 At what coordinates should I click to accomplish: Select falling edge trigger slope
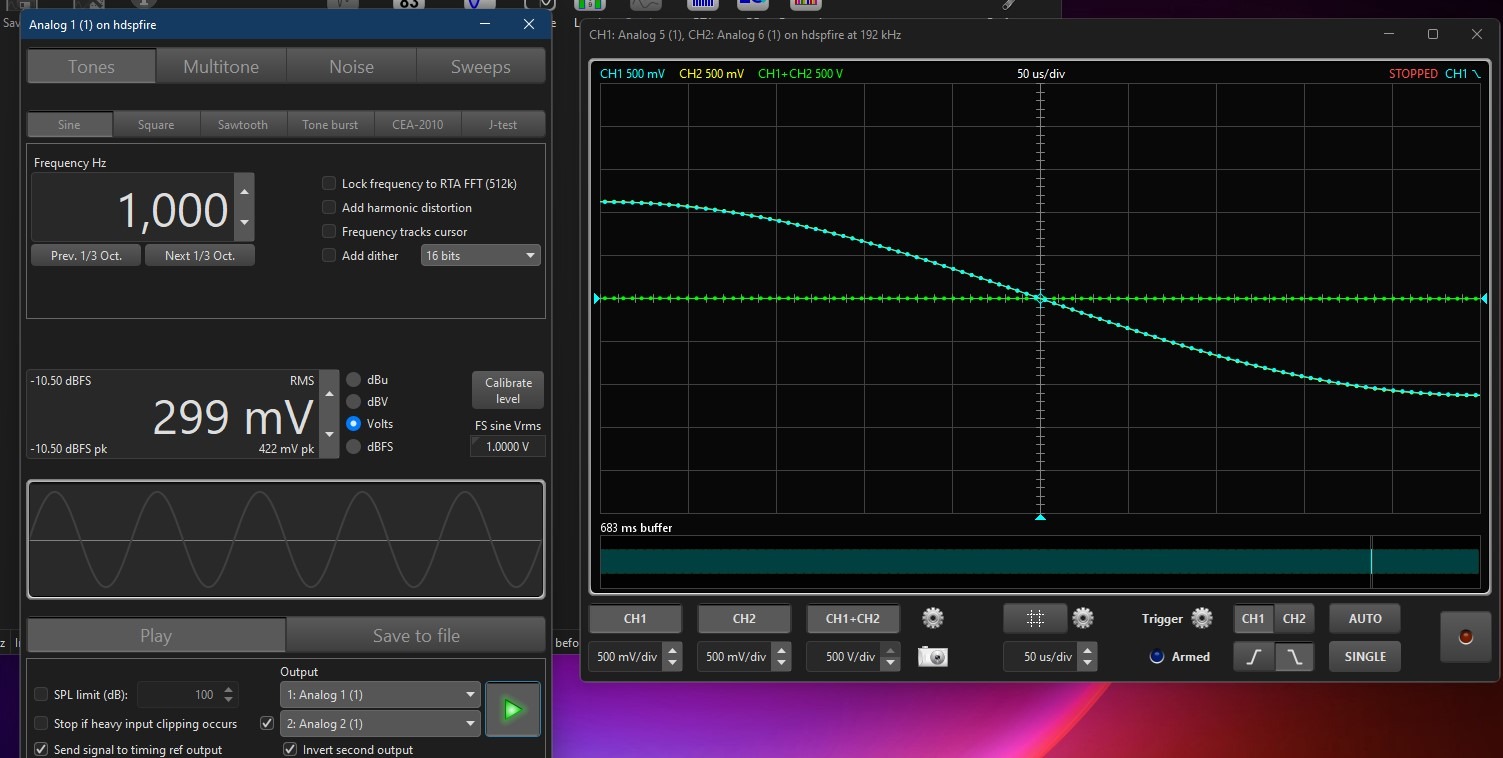(x=1294, y=657)
